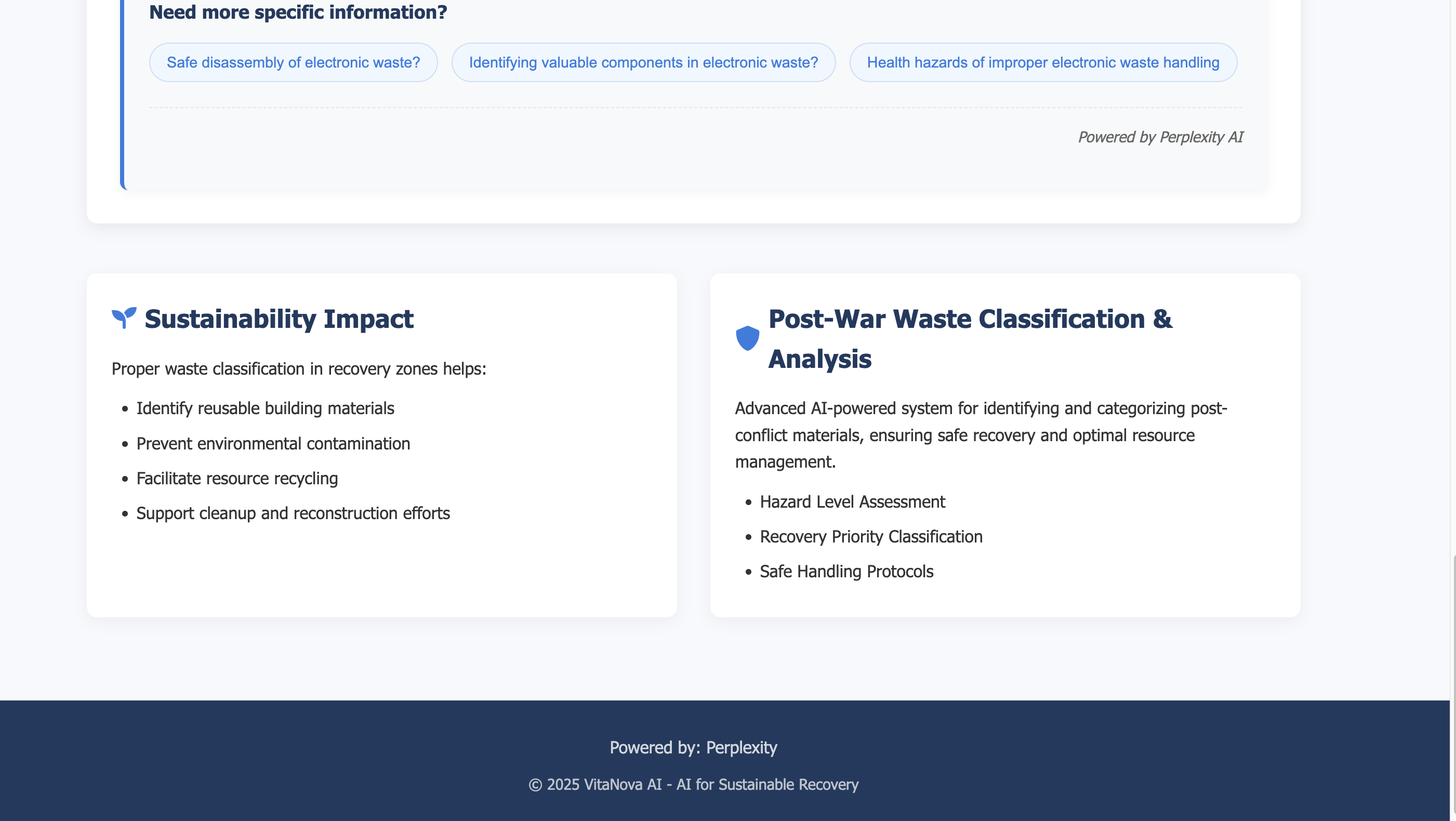
Task: Click the Sustainability Impact heading
Action: (279, 319)
